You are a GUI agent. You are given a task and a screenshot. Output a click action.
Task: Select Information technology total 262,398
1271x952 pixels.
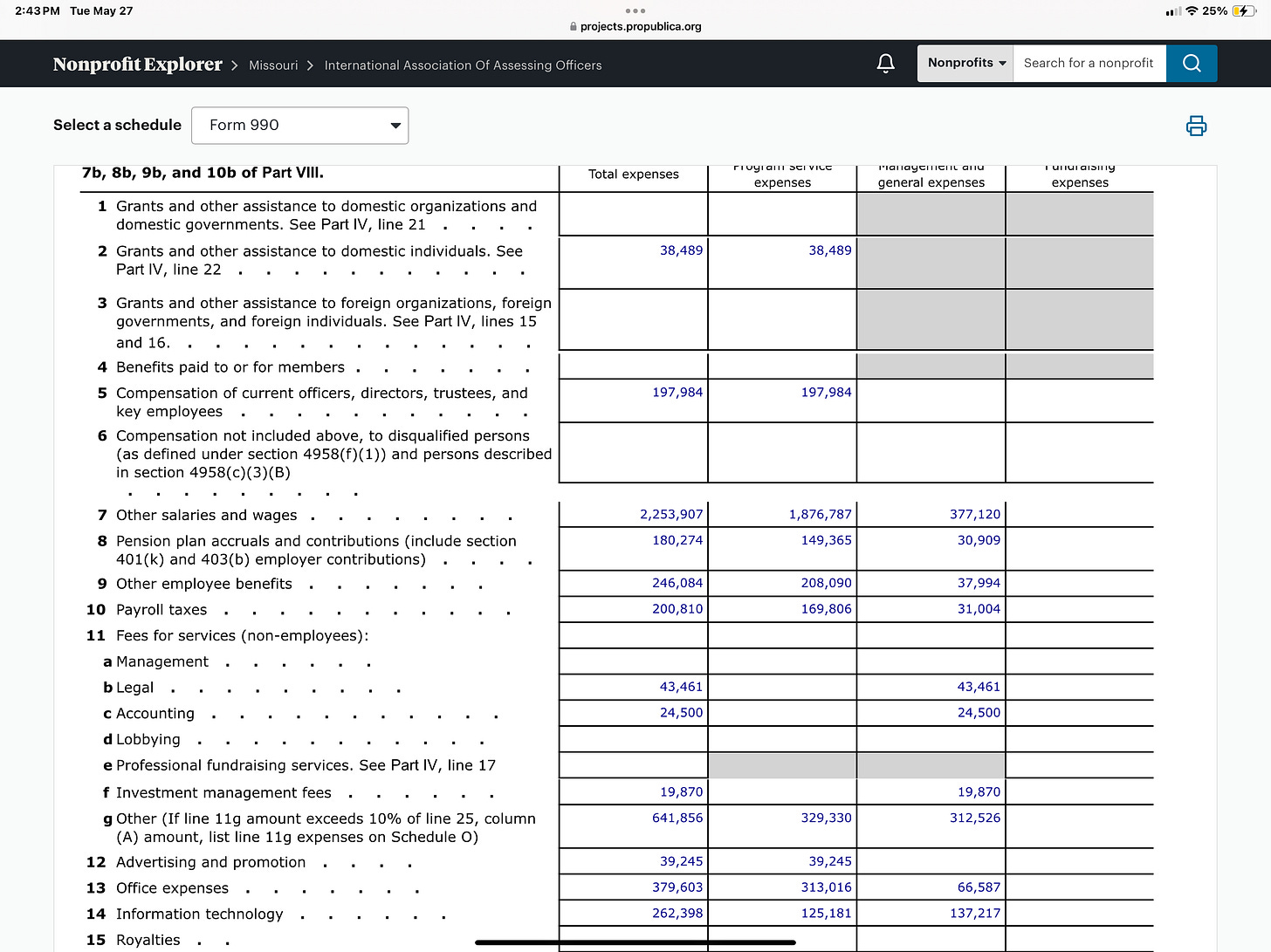677,914
